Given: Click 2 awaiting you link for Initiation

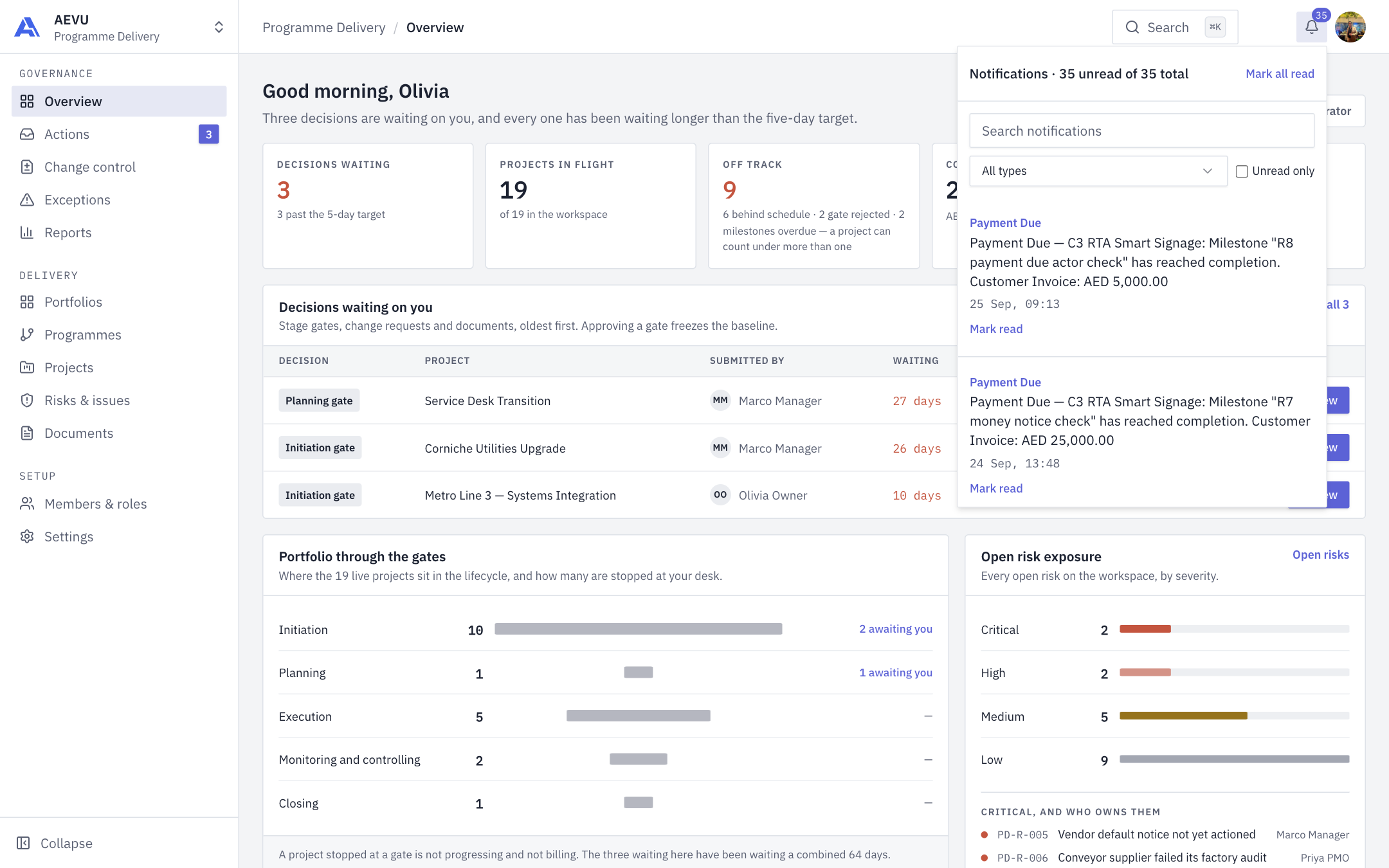Looking at the screenshot, I should coord(896,629).
